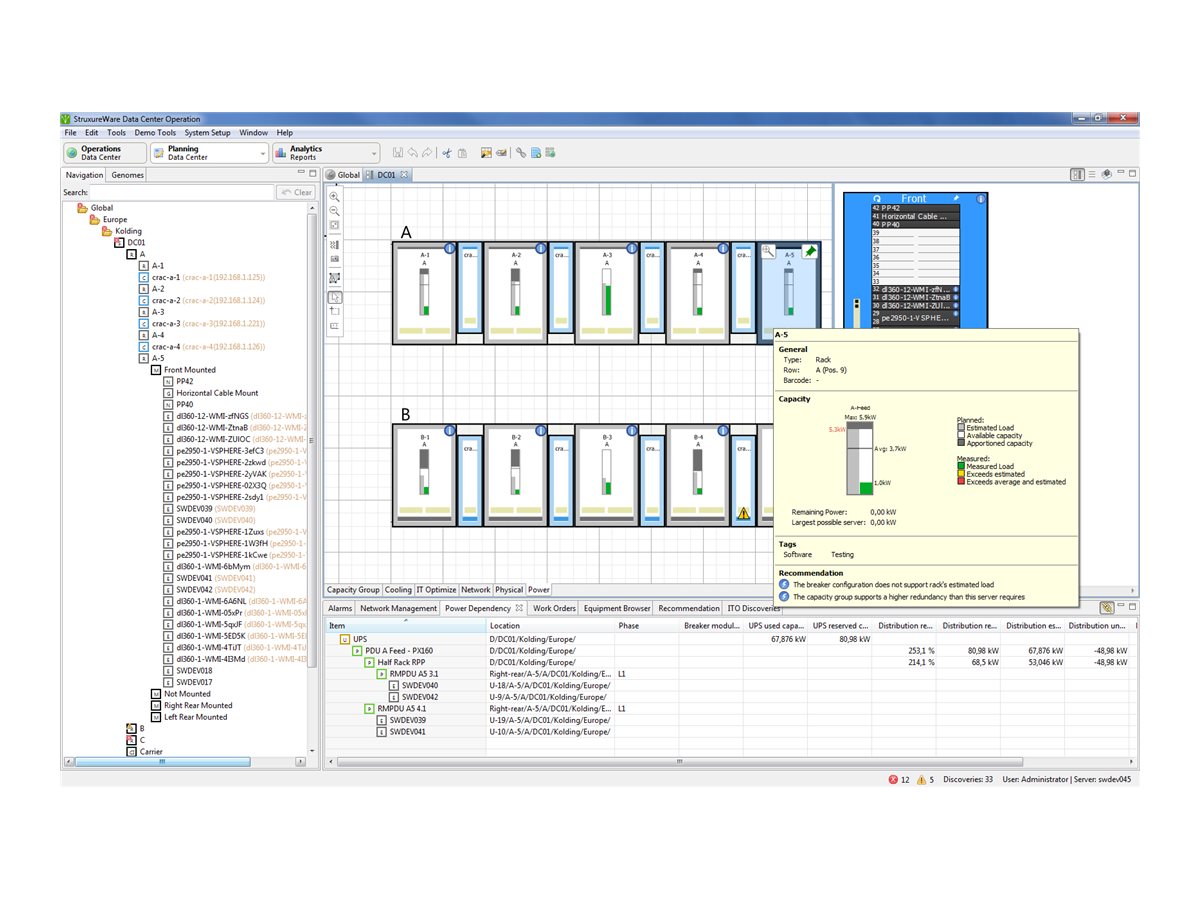The height and width of the screenshot is (900, 1200).
Task: Toggle the Power overlay tab
Action: pyautogui.click(x=539, y=590)
